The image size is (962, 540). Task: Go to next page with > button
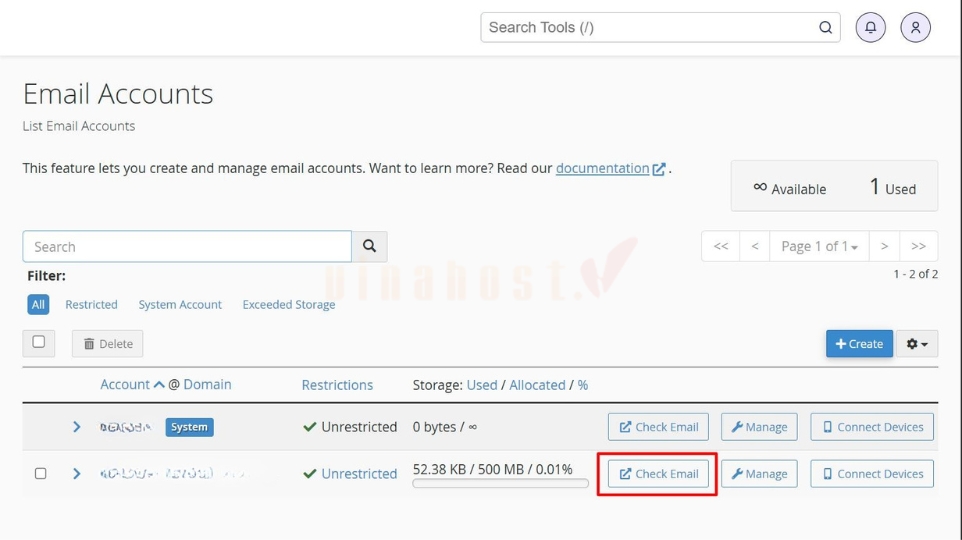click(x=884, y=246)
